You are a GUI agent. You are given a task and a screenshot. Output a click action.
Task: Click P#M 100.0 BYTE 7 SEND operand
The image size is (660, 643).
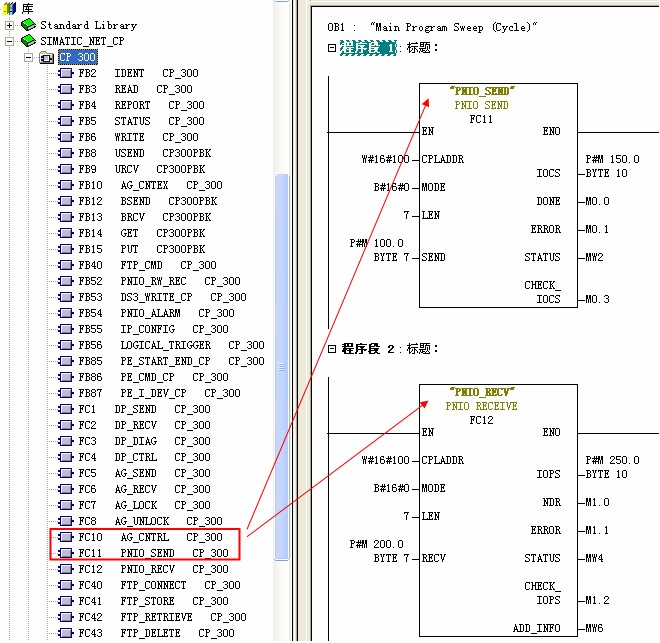point(379,250)
